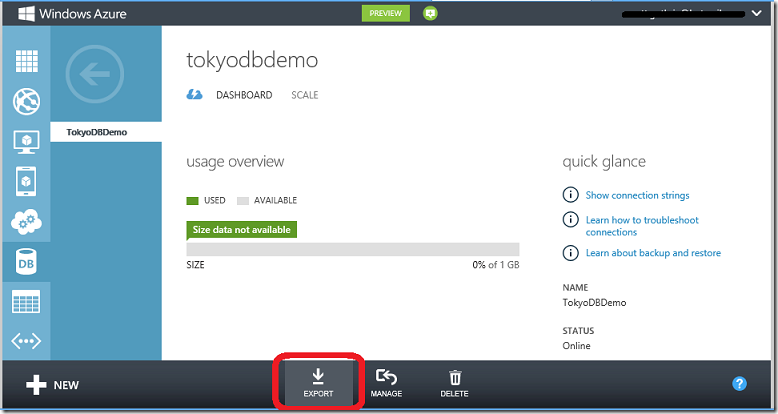This screenshot has width=778, height=414.
Task: Click the quick glance heading
Action: coord(604,162)
